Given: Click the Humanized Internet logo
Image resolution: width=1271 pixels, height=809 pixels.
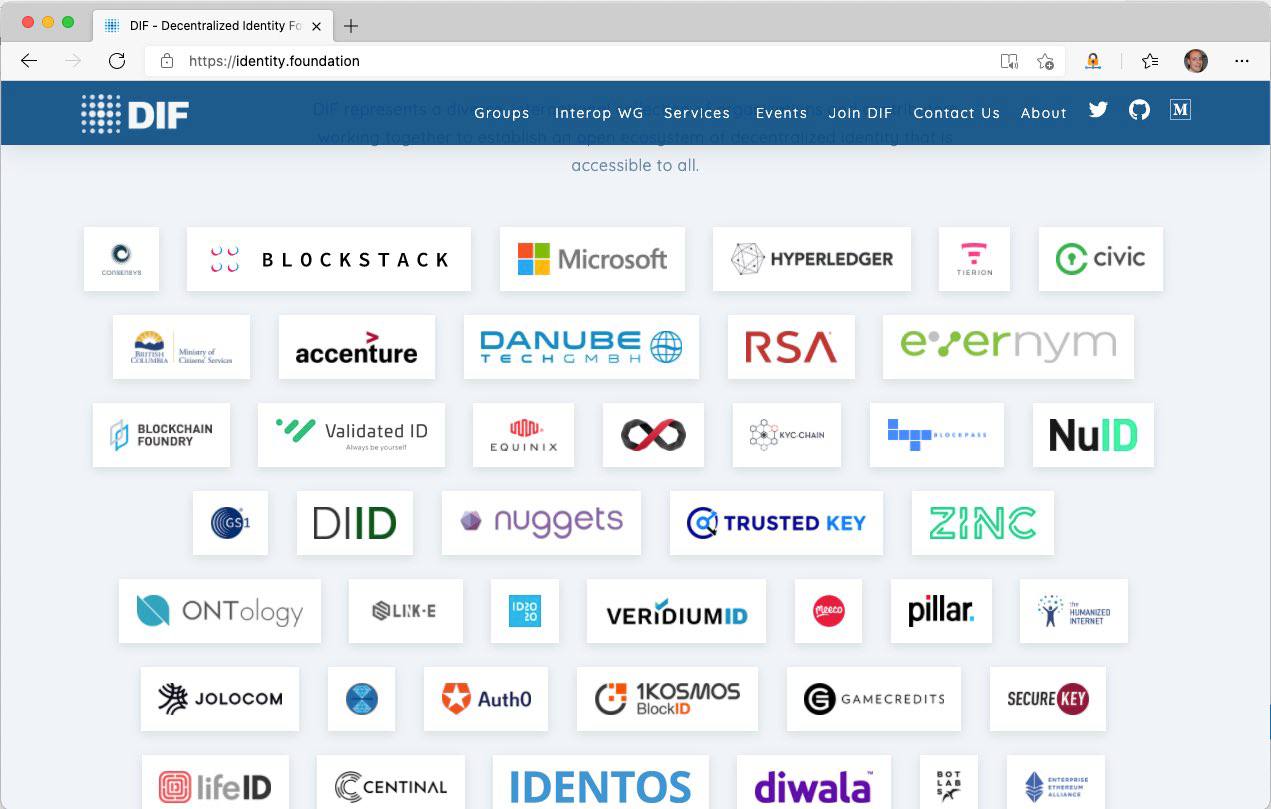Looking at the screenshot, I should (1074, 611).
